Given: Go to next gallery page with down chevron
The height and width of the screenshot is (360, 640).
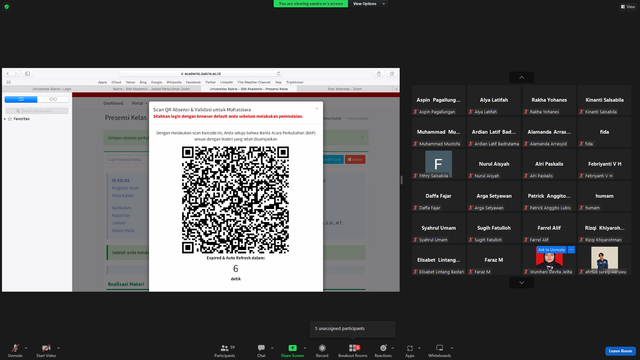Looking at the screenshot, I should pos(521,282).
